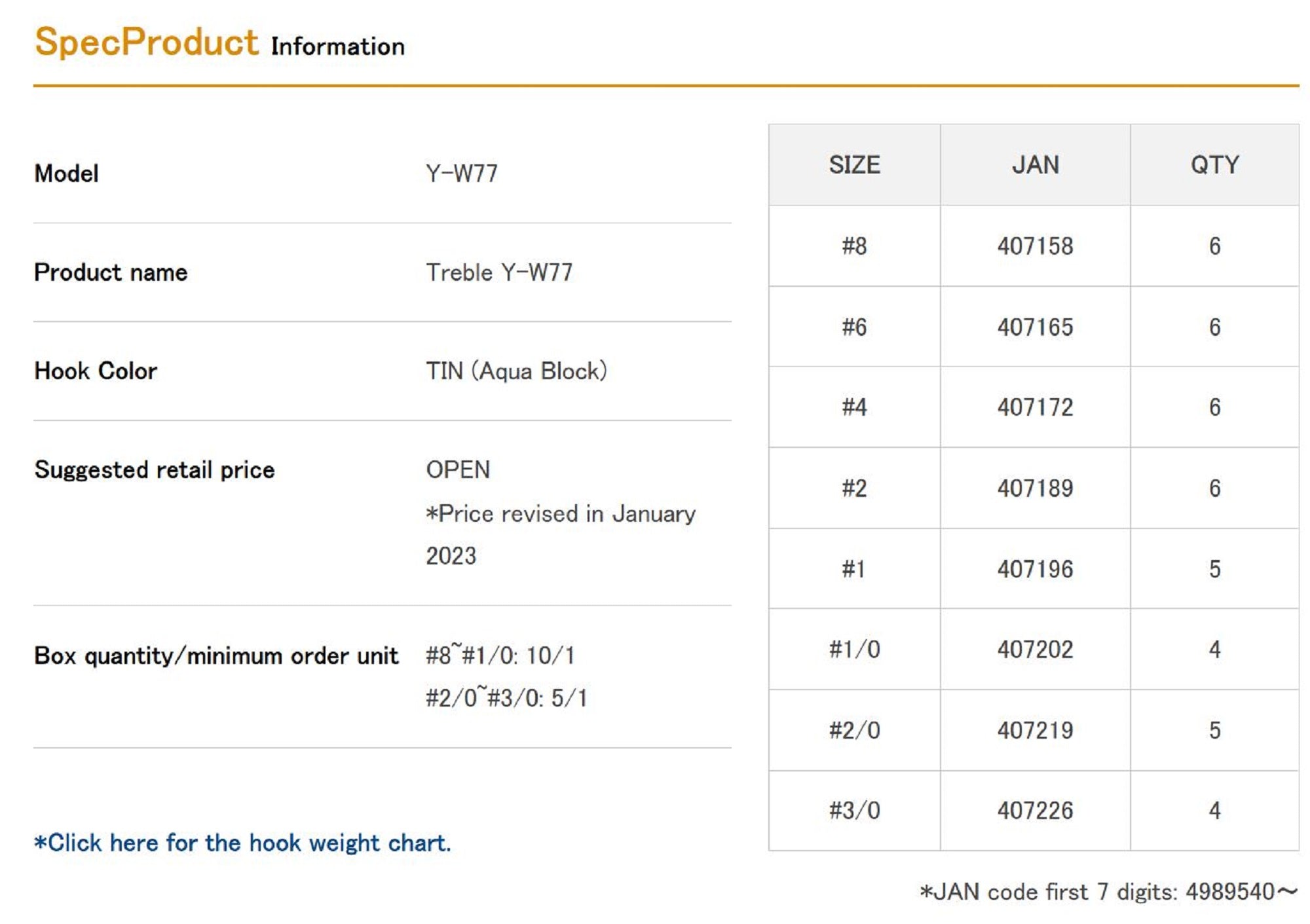This screenshot has width=1310, height=924.
Task: Select the JAN column header
Action: pyautogui.click(x=1035, y=165)
